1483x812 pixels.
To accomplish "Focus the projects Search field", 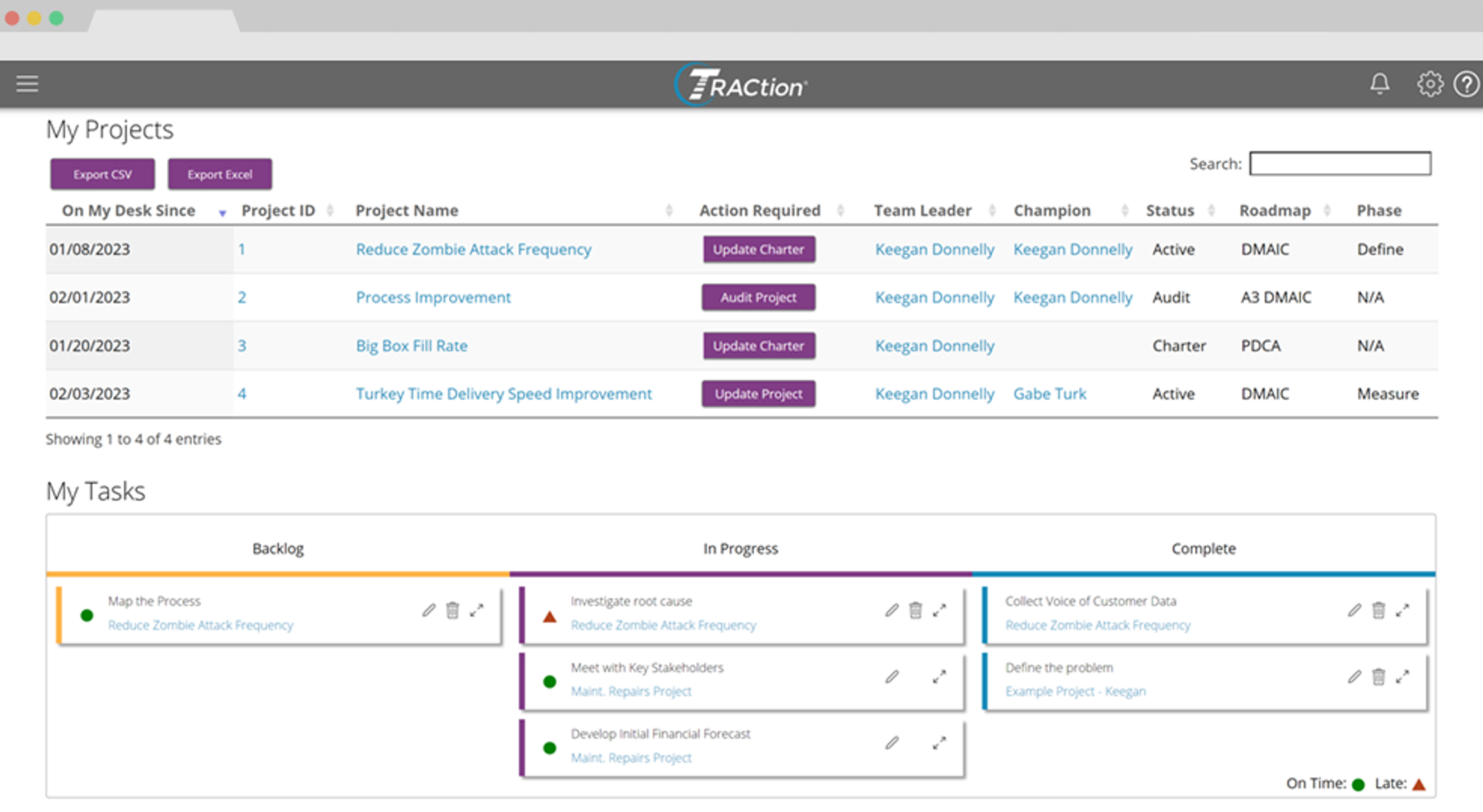I will [x=1340, y=164].
